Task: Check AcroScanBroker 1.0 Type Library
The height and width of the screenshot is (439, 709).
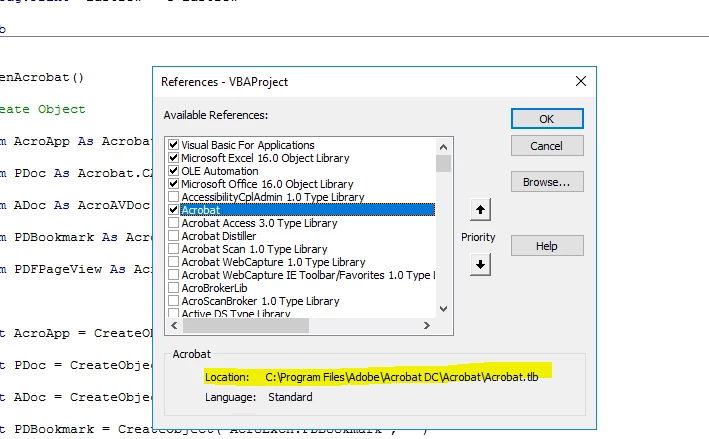Action: 173,301
